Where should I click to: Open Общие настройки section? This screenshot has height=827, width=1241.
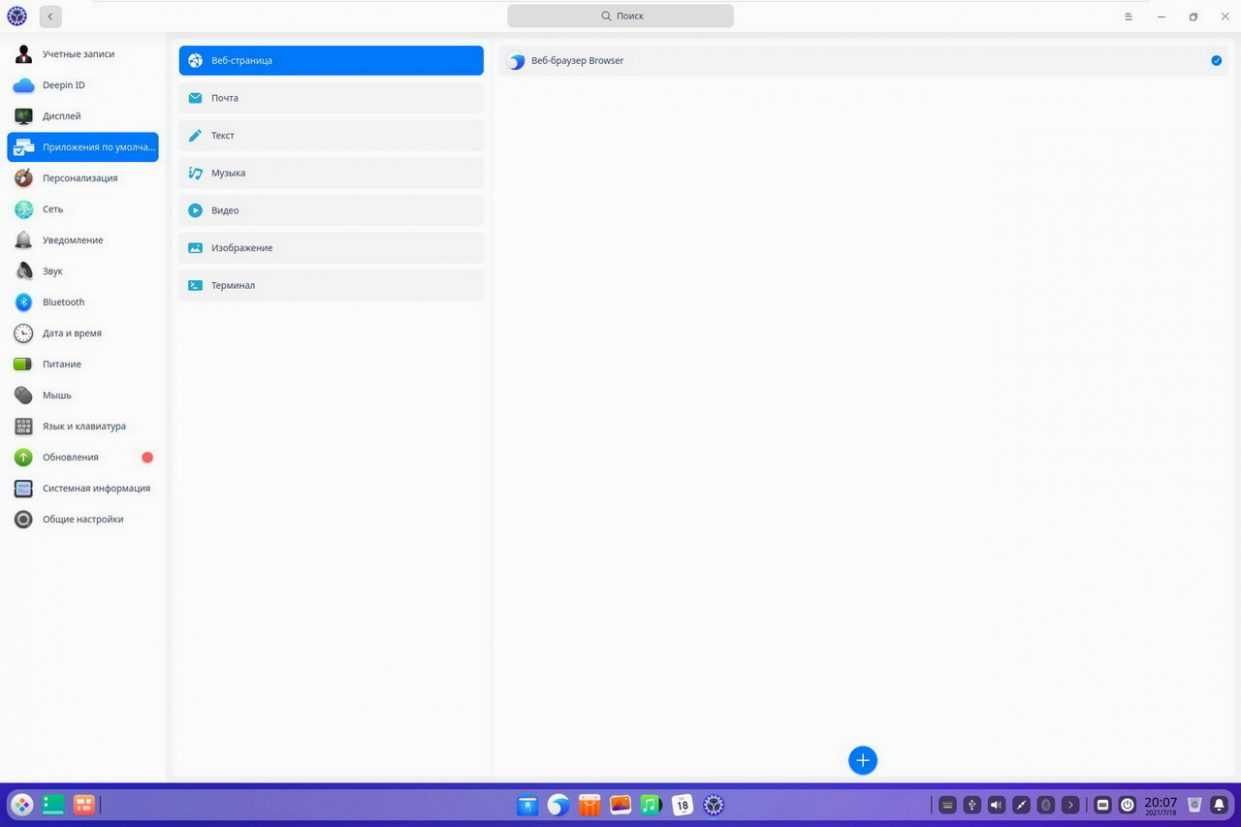(x=83, y=519)
